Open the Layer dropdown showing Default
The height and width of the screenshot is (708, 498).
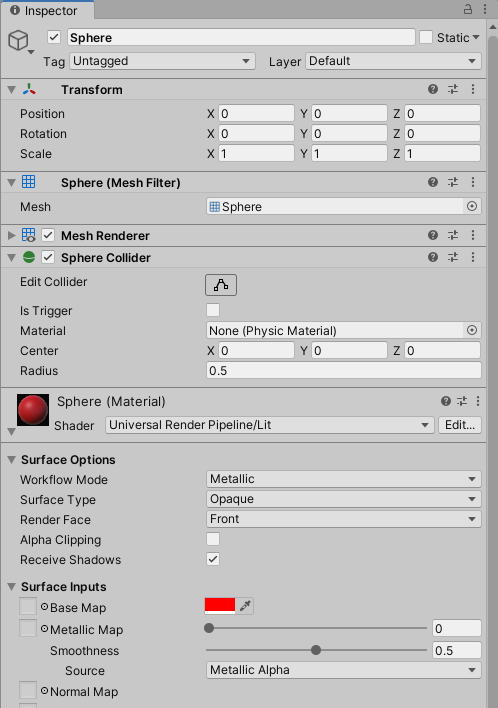[393, 61]
